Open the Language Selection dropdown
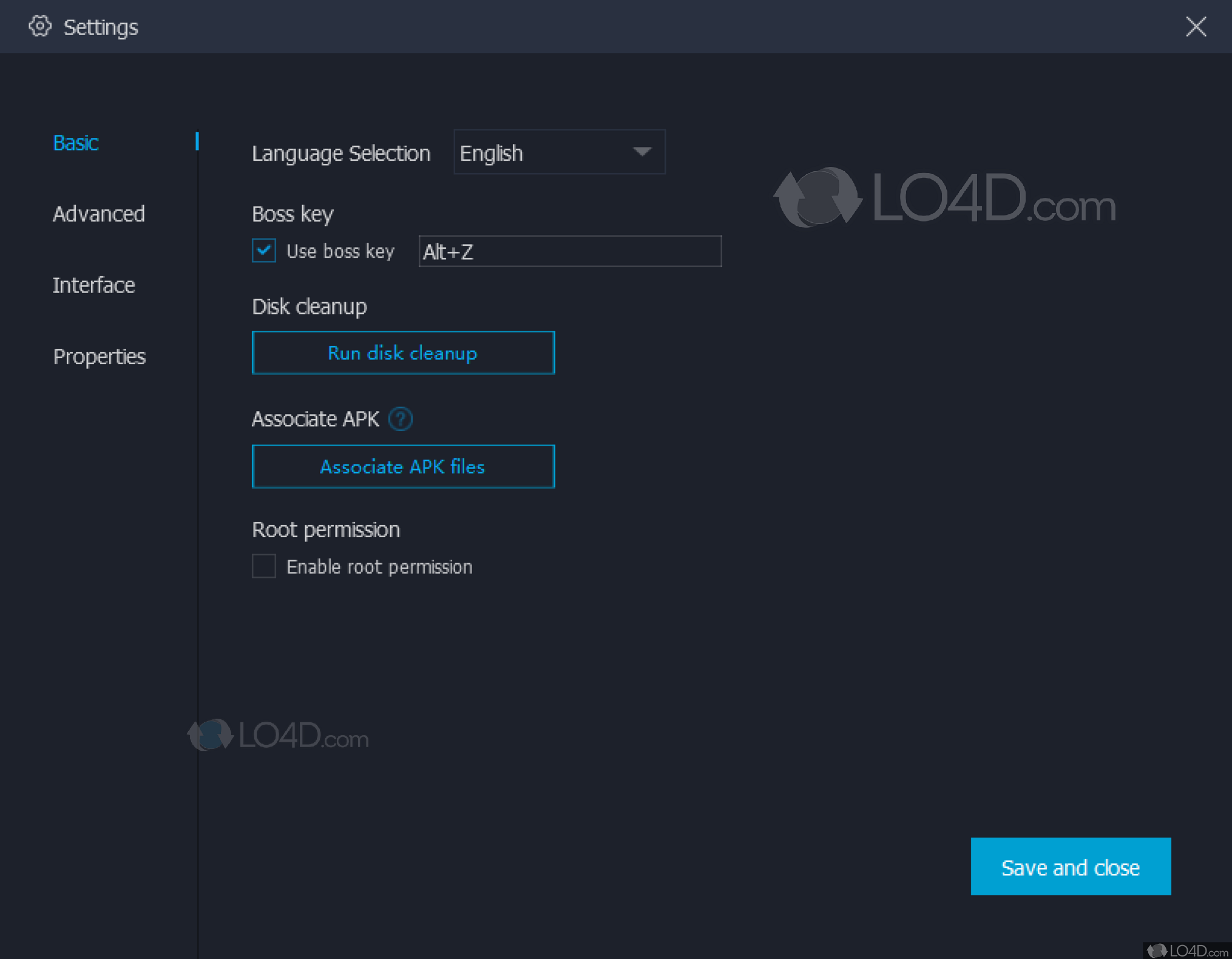The height and width of the screenshot is (959, 1232). (558, 152)
